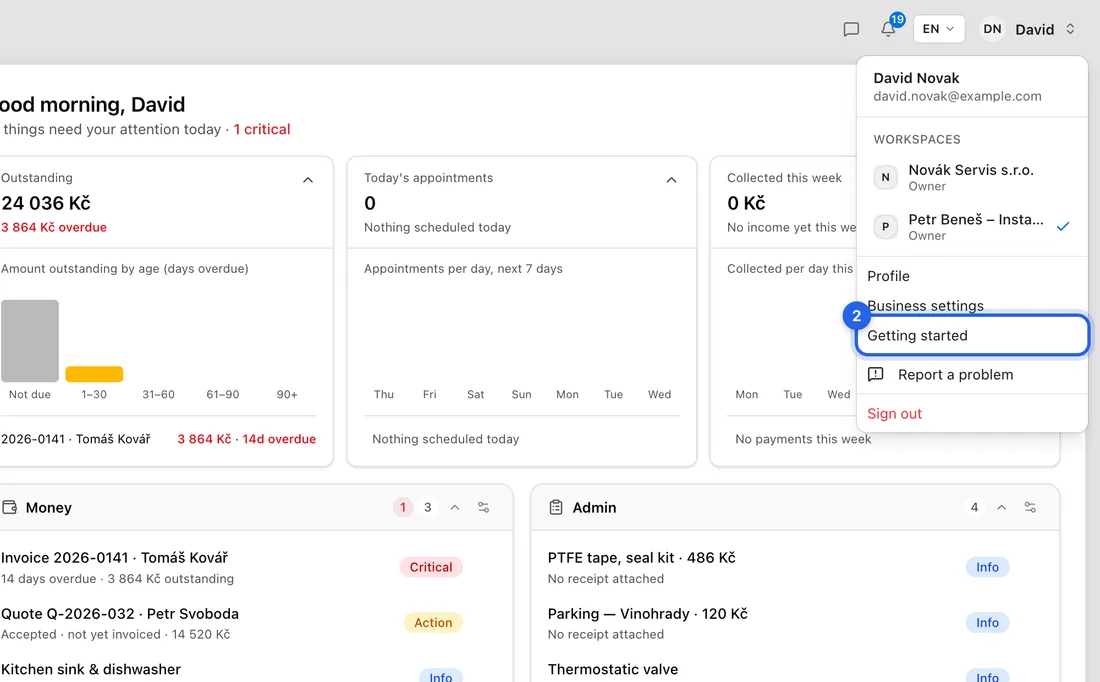Click the Not due grey bar
The width and height of the screenshot is (1100, 682).
[29, 340]
